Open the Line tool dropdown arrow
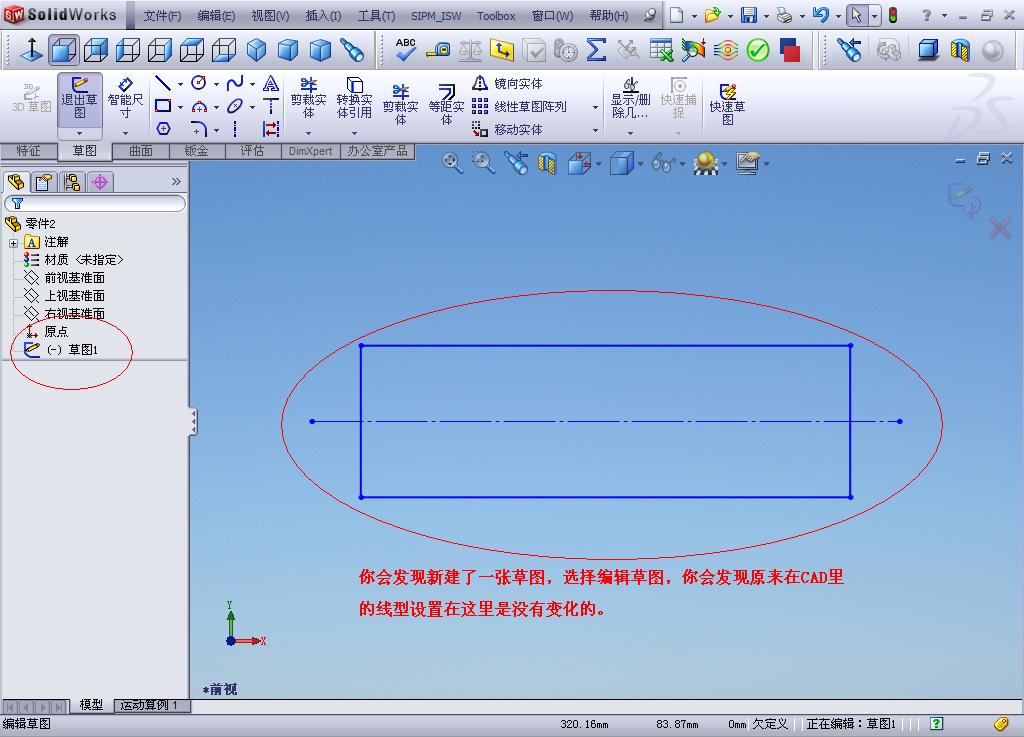Viewport: 1024px width, 737px height. [x=181, y=84]
